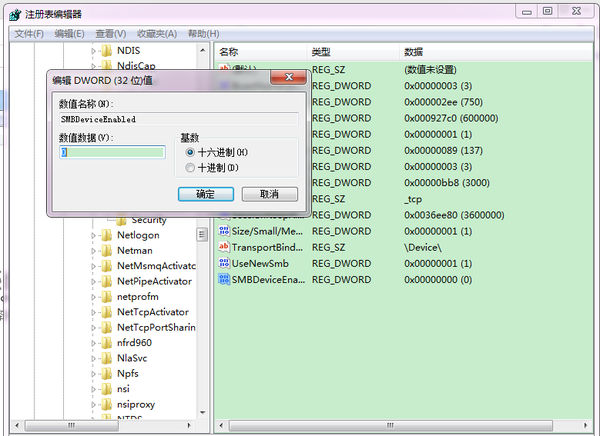This screenshot has width=600, height=436.
Task: Click the \Device\ data value
Action: pyautogui.click(x=423, y=247)
